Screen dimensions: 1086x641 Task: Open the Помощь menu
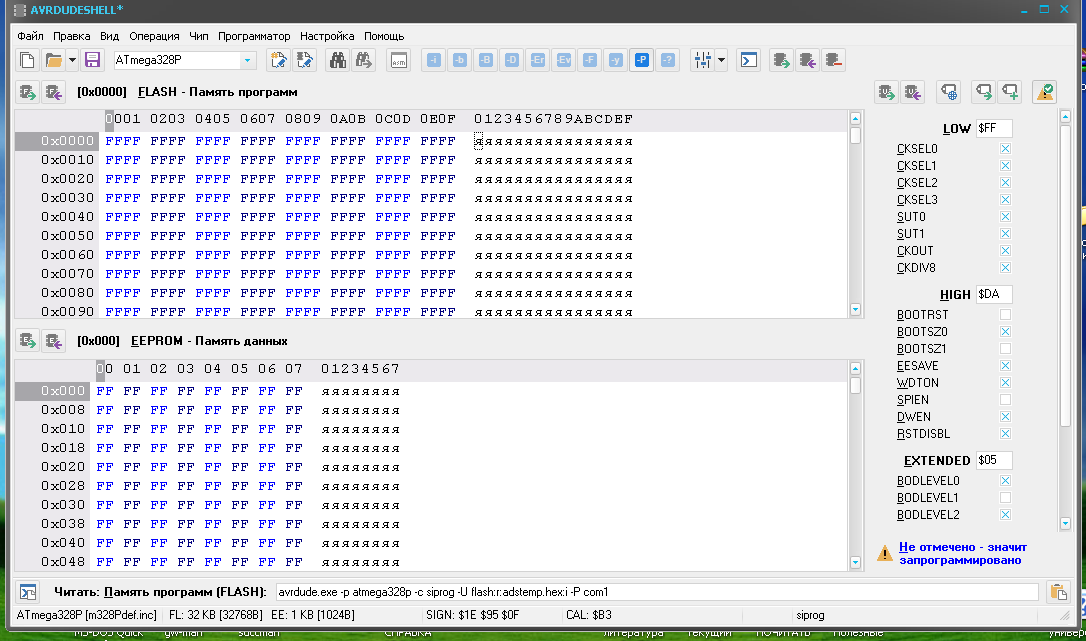(x=384, y=36)
